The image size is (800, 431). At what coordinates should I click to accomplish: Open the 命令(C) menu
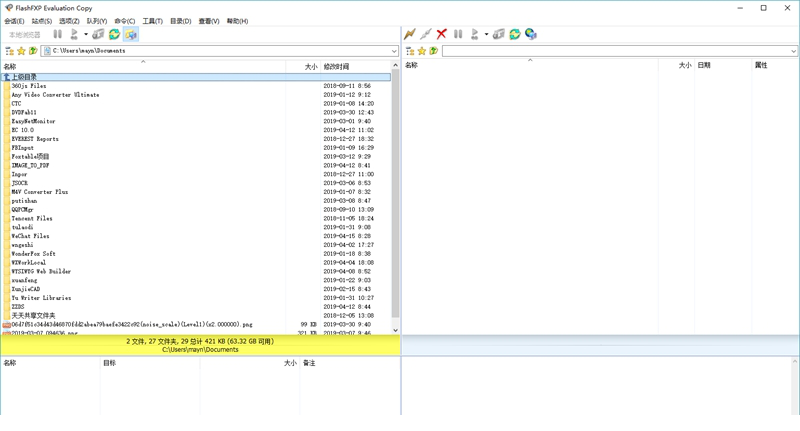(124, 21)
